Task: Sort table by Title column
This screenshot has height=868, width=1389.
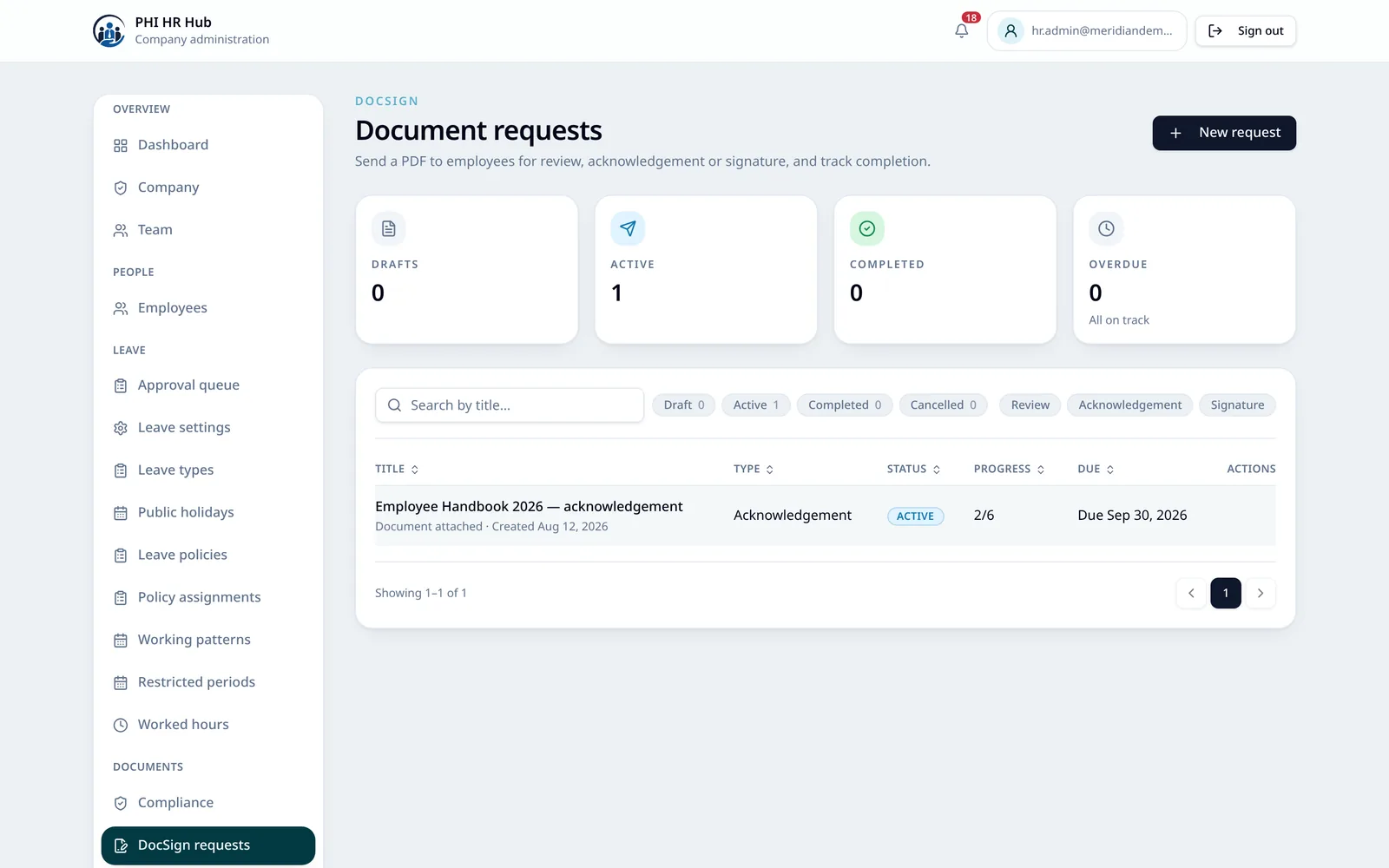Action: 397,469
